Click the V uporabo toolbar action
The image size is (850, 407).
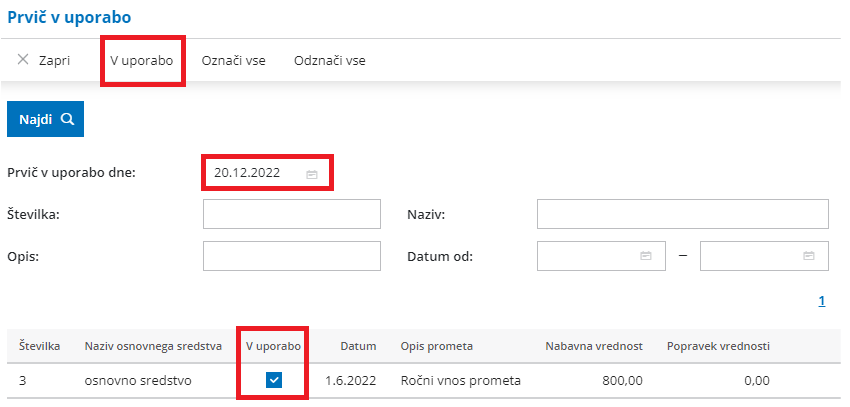[141, 60]
